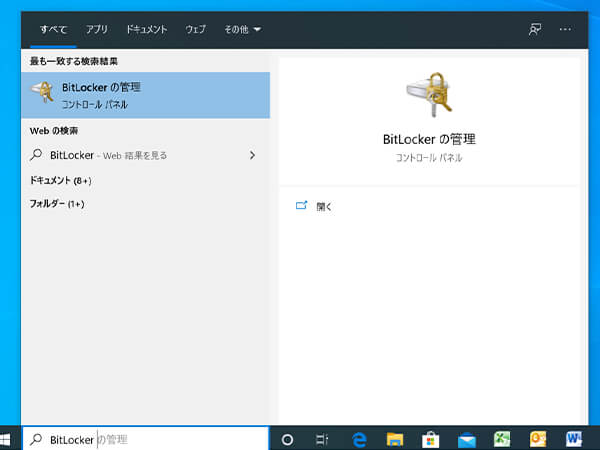Viewport: 600px width, 450px height.
Task: Click the 最も一致する検索結果 heading
Action: point(73,61)
